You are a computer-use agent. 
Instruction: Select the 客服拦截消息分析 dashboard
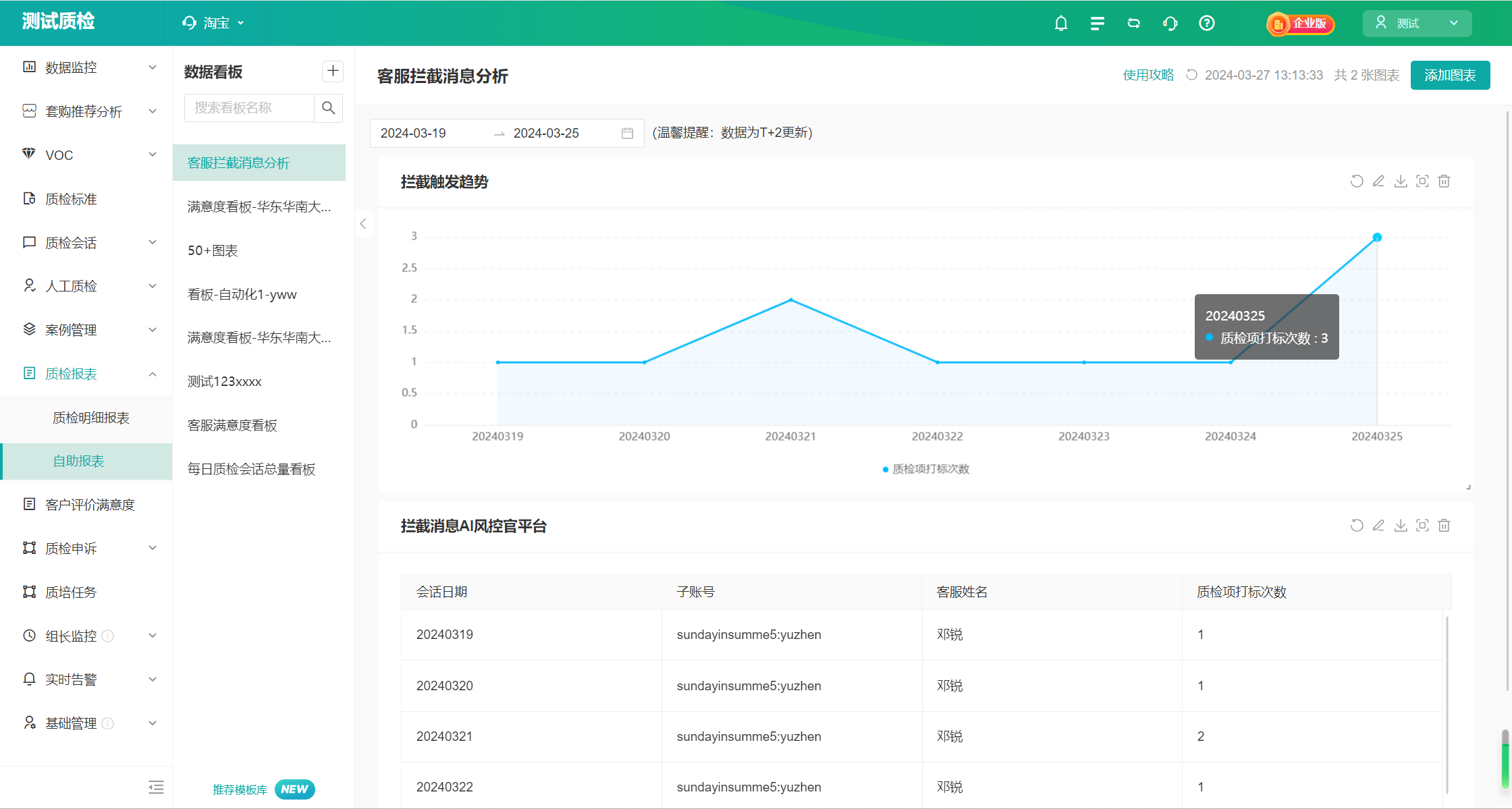tap(259, 163)
